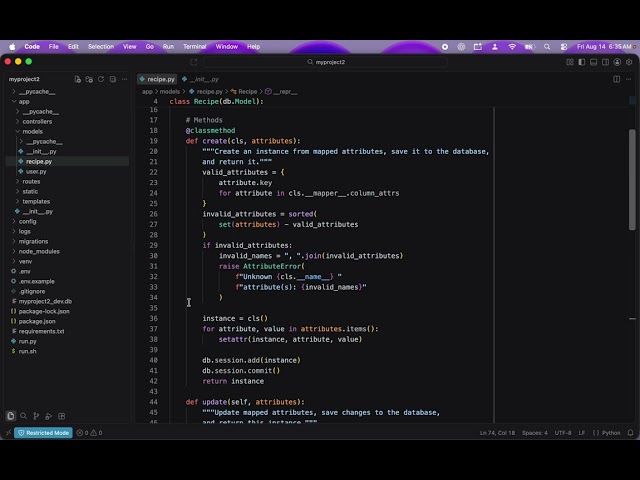Switch to the recipe.py editor tab
640x480 pixels.
pos(157,79)
